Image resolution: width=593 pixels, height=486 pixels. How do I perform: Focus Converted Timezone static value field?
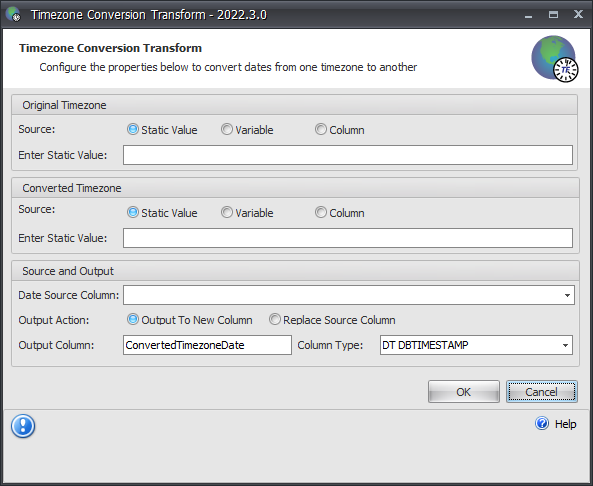[x=348, y=238]
